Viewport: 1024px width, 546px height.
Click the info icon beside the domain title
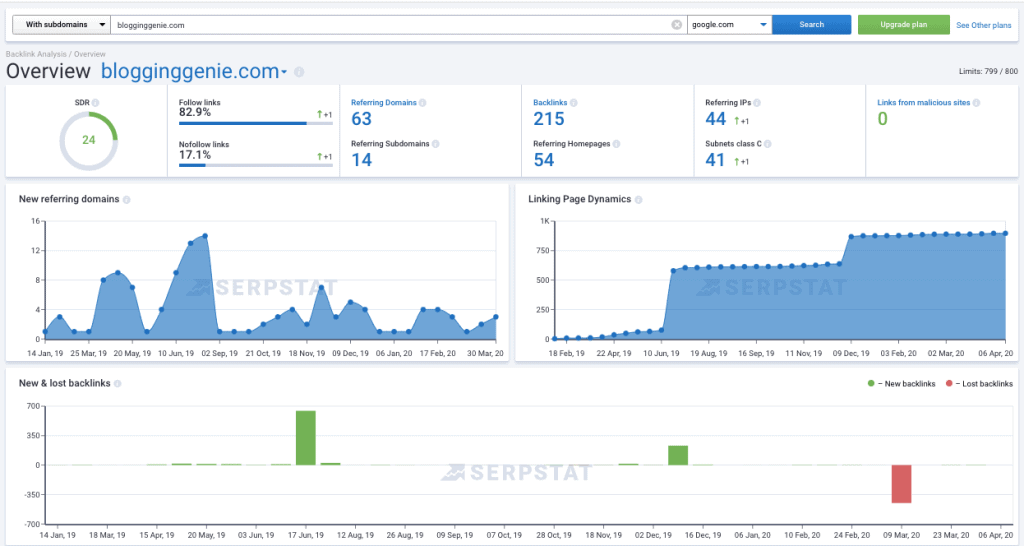pyautogui.click(x=299, y=72)
